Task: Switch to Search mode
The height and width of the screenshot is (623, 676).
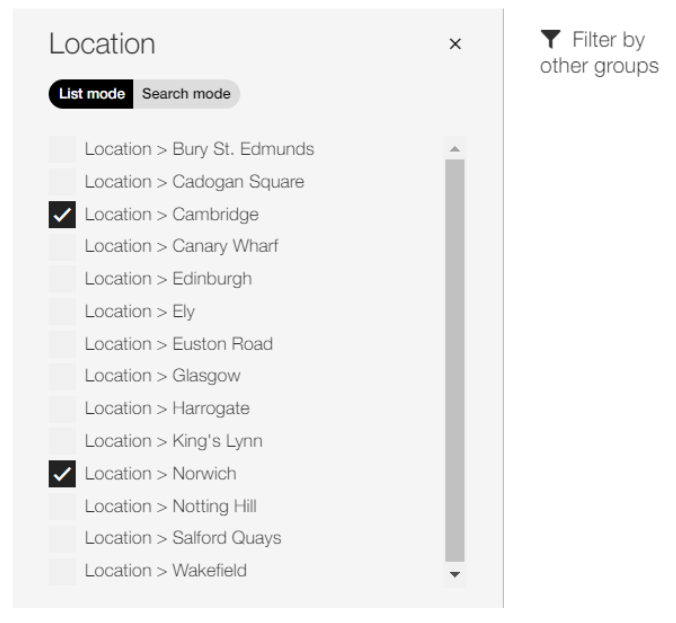Action: click(186, 94)
